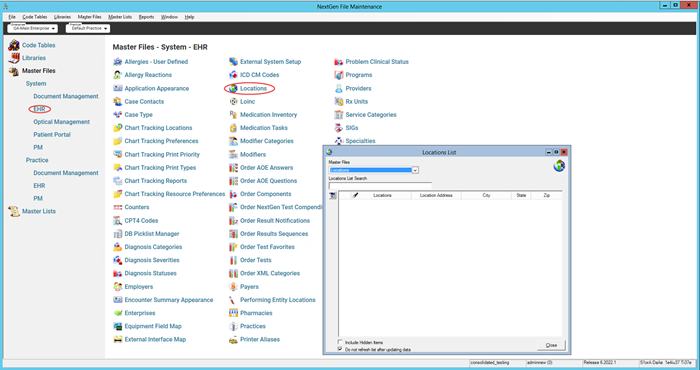Uncheck Do not refresh list after updating data

pos(340,349)
